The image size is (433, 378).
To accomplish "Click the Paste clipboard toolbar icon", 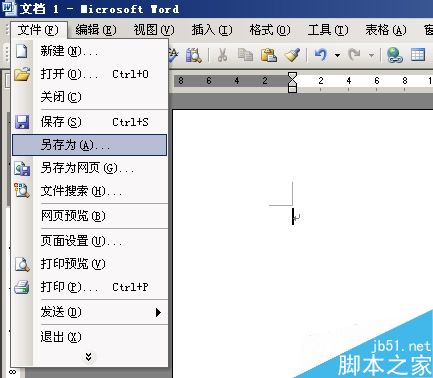I will [x=269, y=55].
